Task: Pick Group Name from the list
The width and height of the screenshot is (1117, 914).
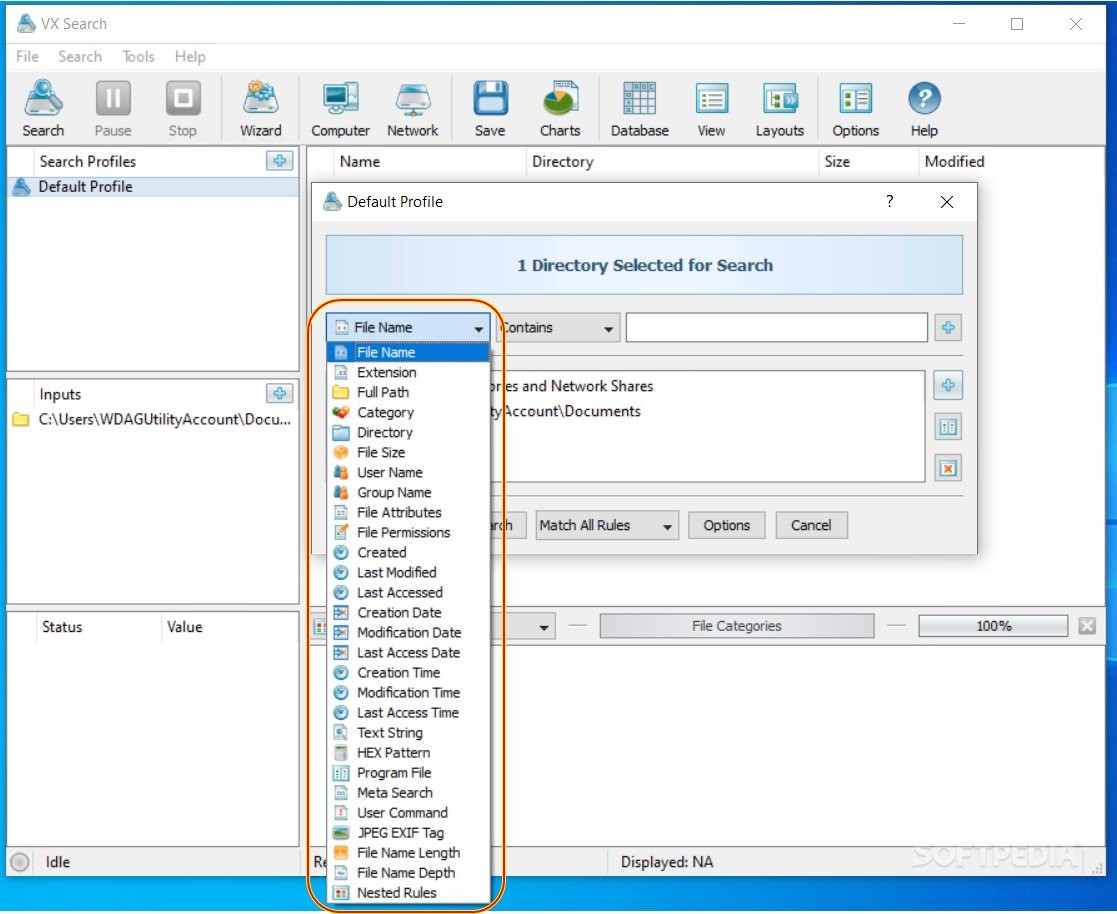Action: [408, 492]
